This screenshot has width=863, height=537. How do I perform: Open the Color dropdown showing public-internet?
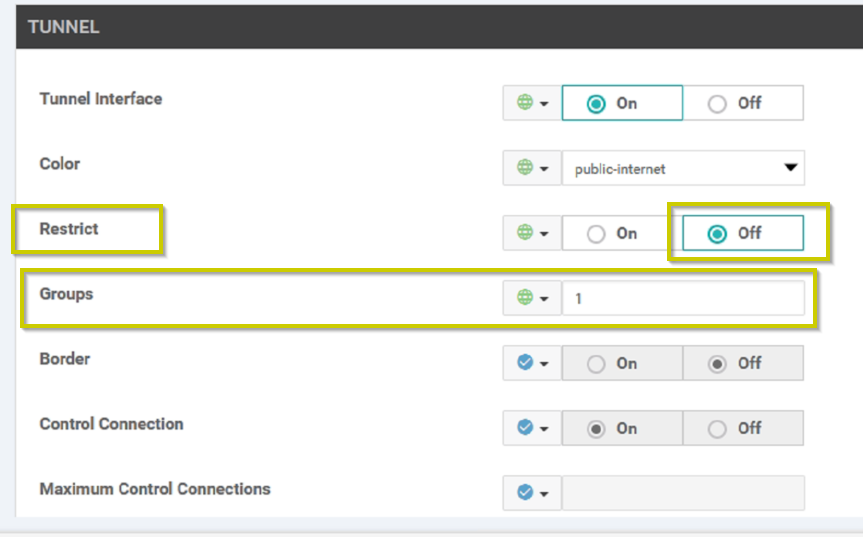click(683, 168)
